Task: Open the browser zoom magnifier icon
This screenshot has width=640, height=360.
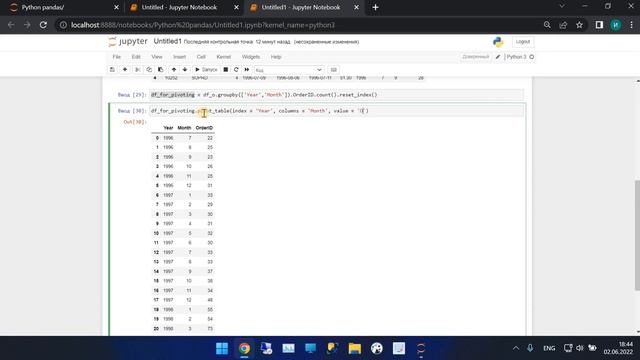Action: (x=547, y=25)
